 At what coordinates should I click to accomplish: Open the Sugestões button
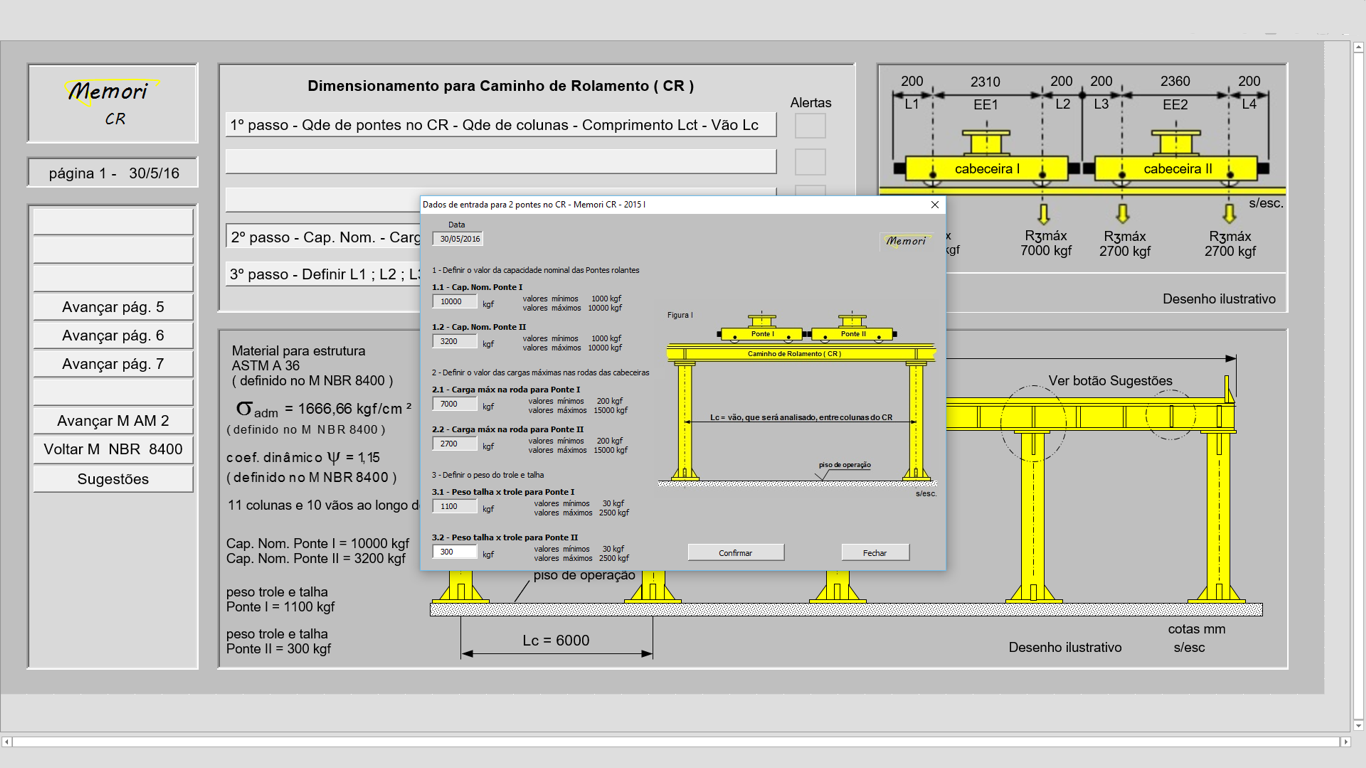(113, 479)
